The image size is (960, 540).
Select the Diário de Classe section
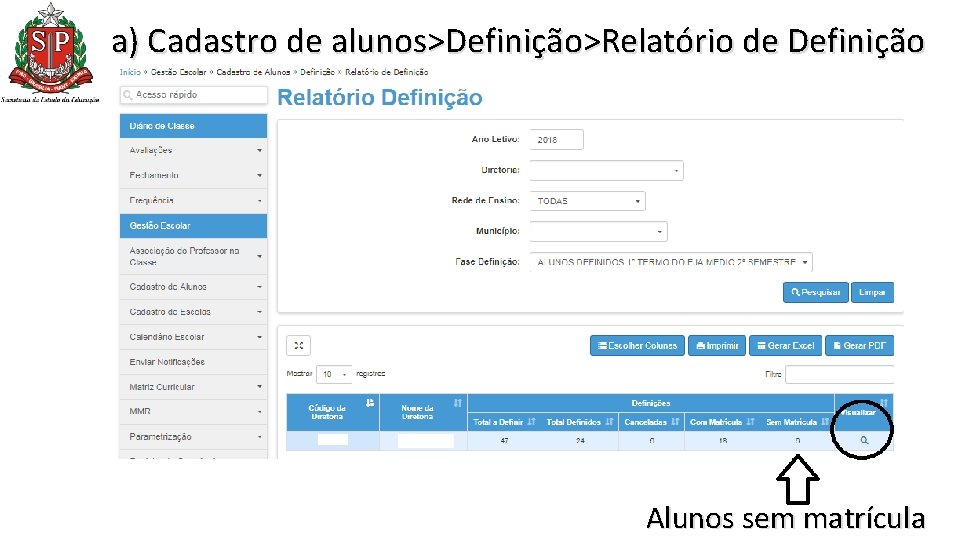coord(193,126)
